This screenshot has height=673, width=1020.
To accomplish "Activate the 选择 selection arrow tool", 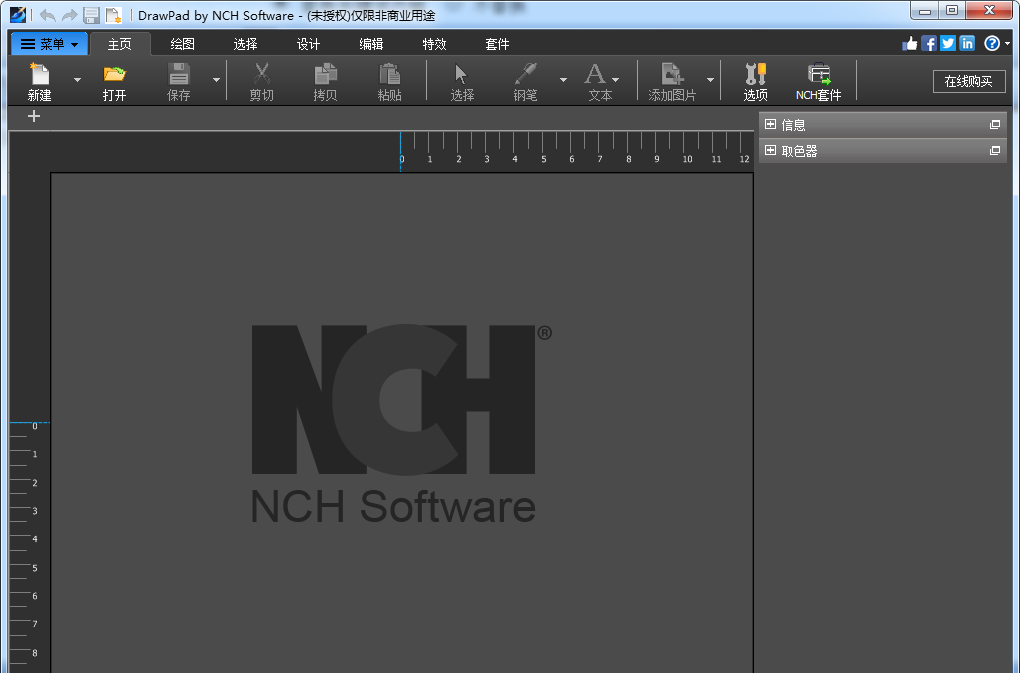I will [461, 80].
